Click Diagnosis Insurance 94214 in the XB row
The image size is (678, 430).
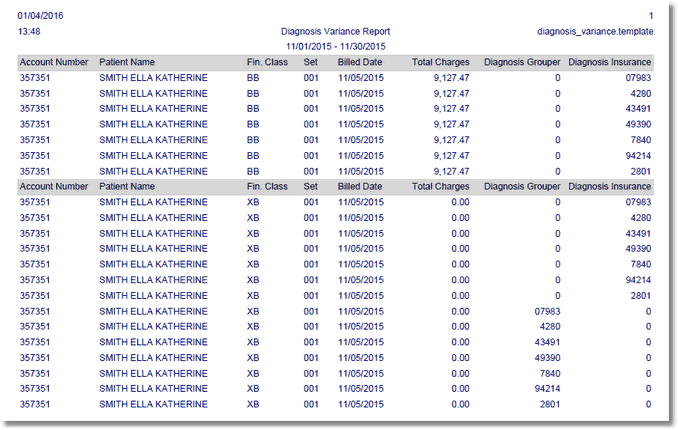coord(638,280)
